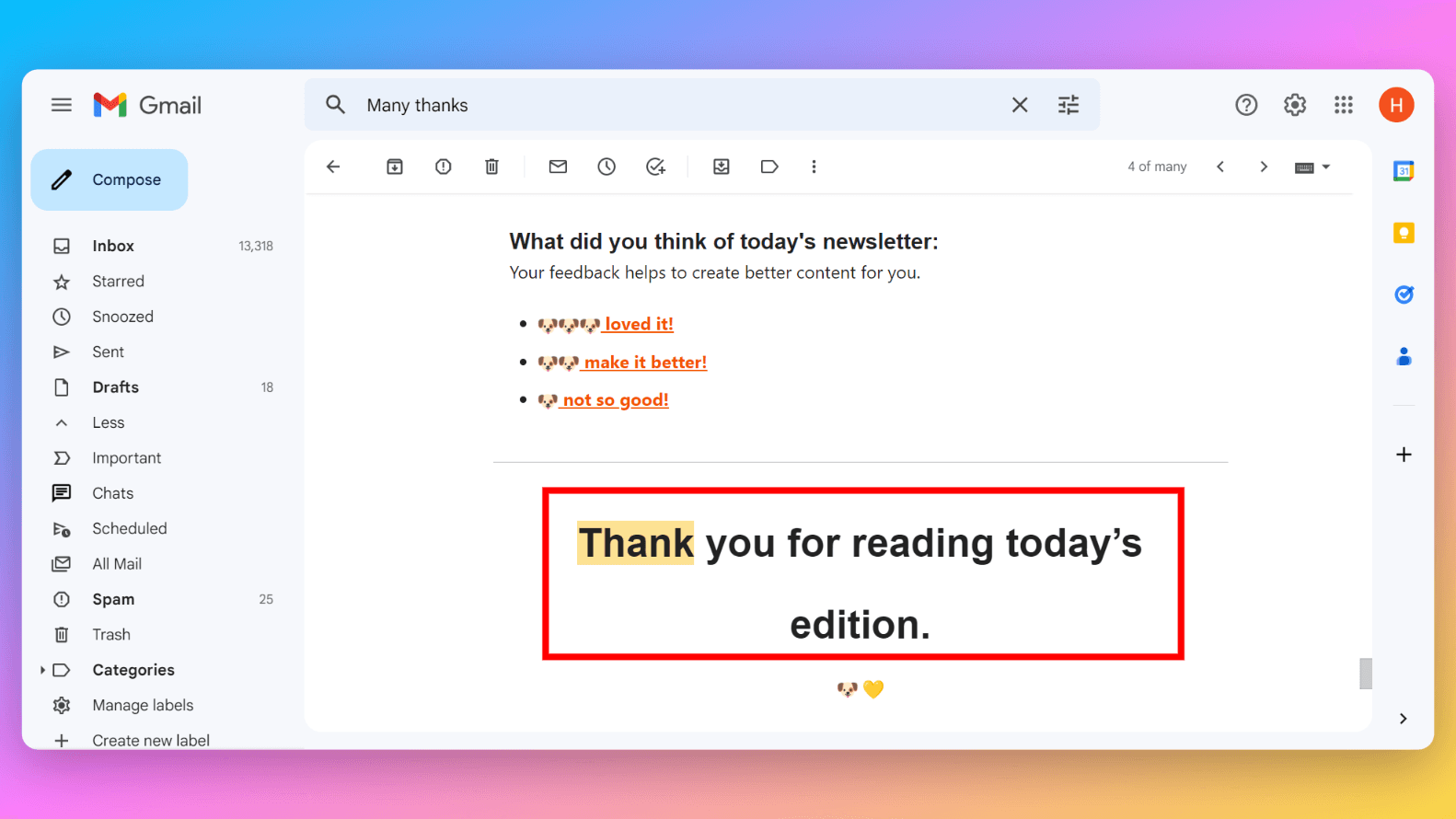Open Google Calendar in the side panel
Image resolution: width=1456 pixels, height=819 pixels.
[x=1404, y=171]
